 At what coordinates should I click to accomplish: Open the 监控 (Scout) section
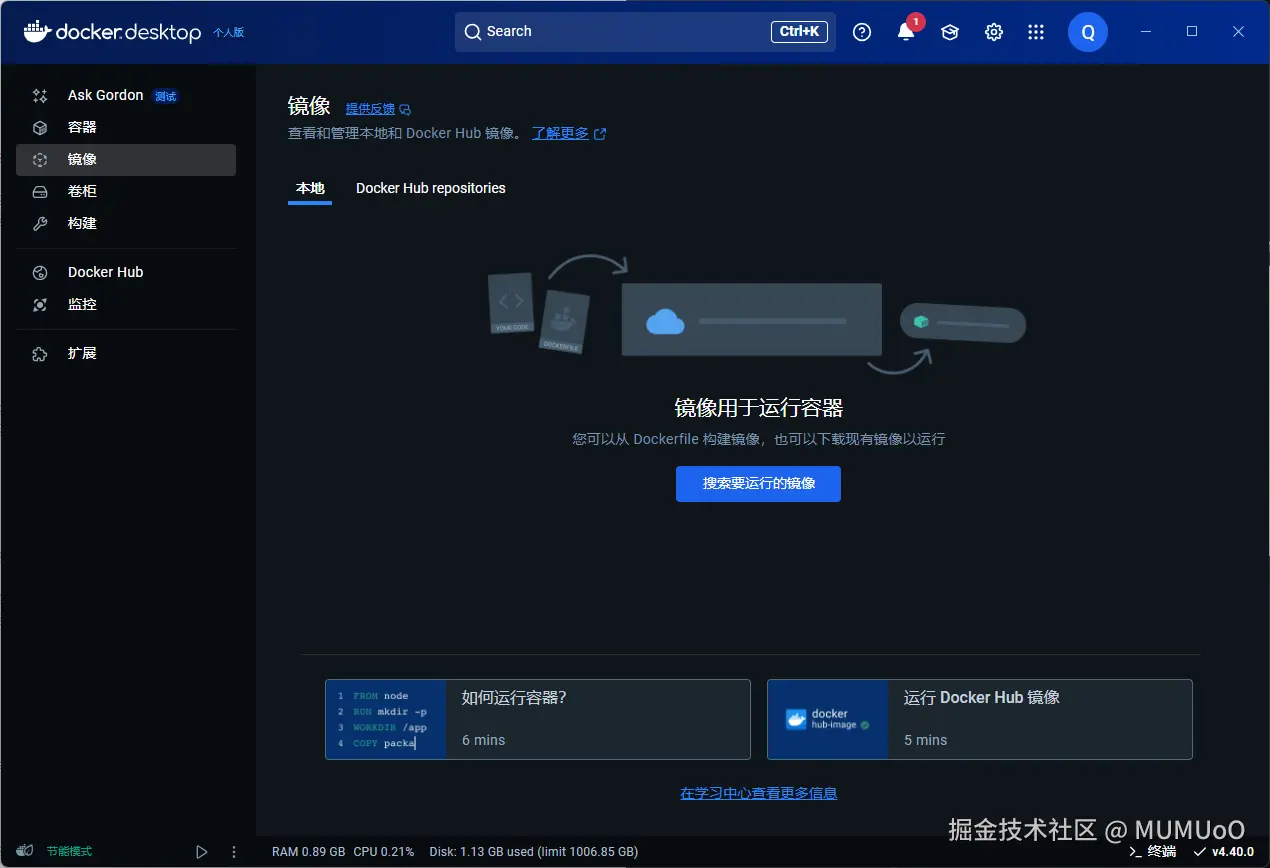[x=126, y=304]
